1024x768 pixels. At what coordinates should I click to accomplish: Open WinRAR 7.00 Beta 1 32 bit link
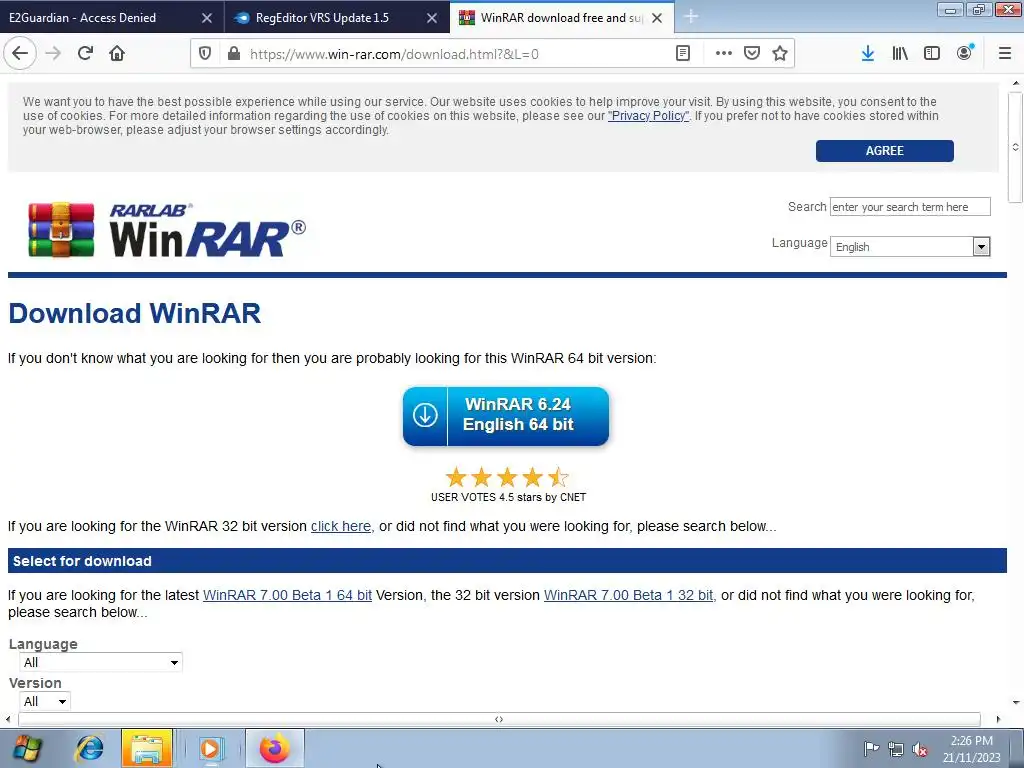tap(628, 596)
